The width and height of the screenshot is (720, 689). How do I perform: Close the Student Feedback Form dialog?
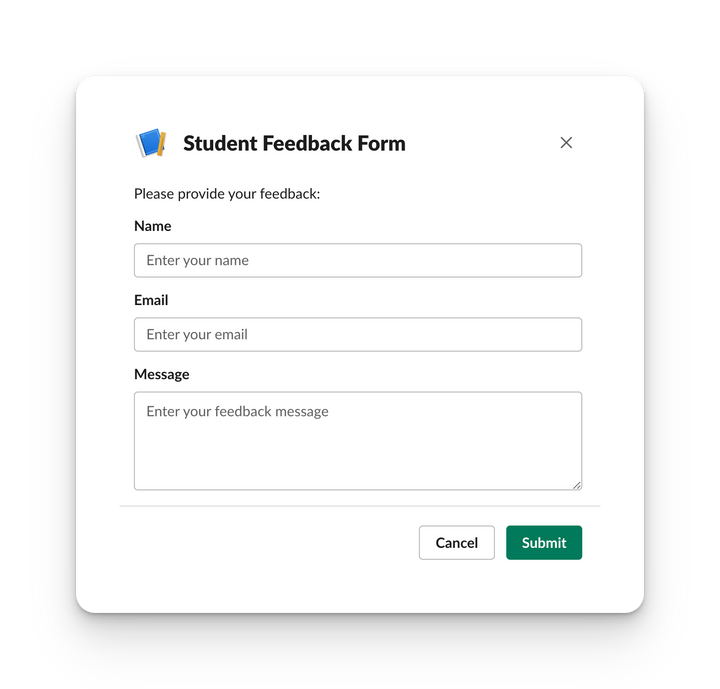pos(566,143)
